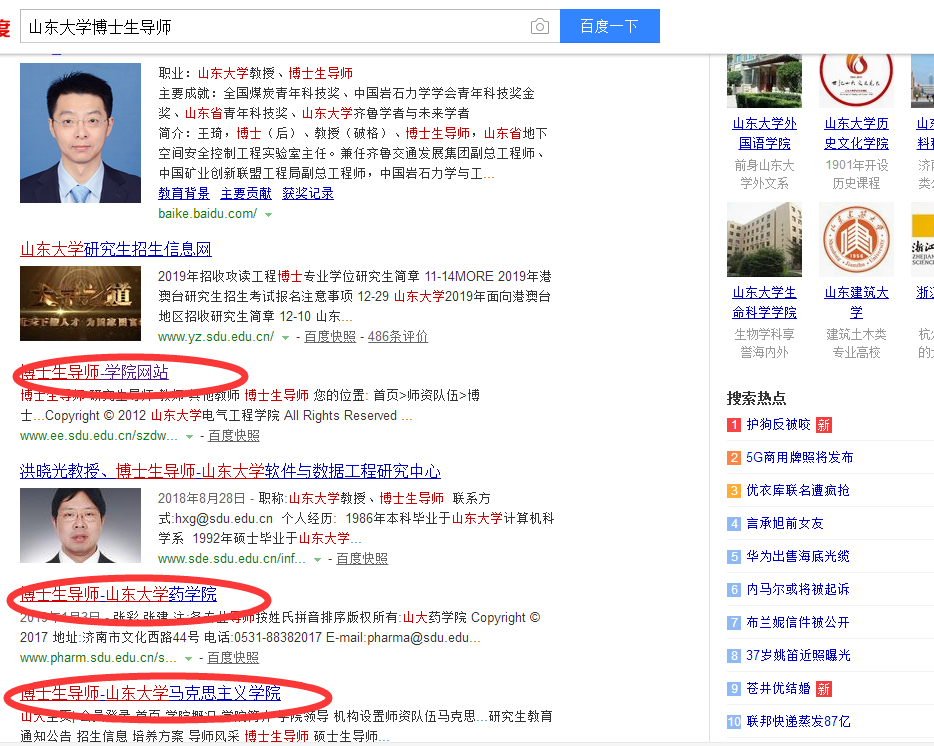Open 百度快照 for www.yz.sdu.edu.cn result
Viewport: 934px width, 746px height.
tap(330, 337)
